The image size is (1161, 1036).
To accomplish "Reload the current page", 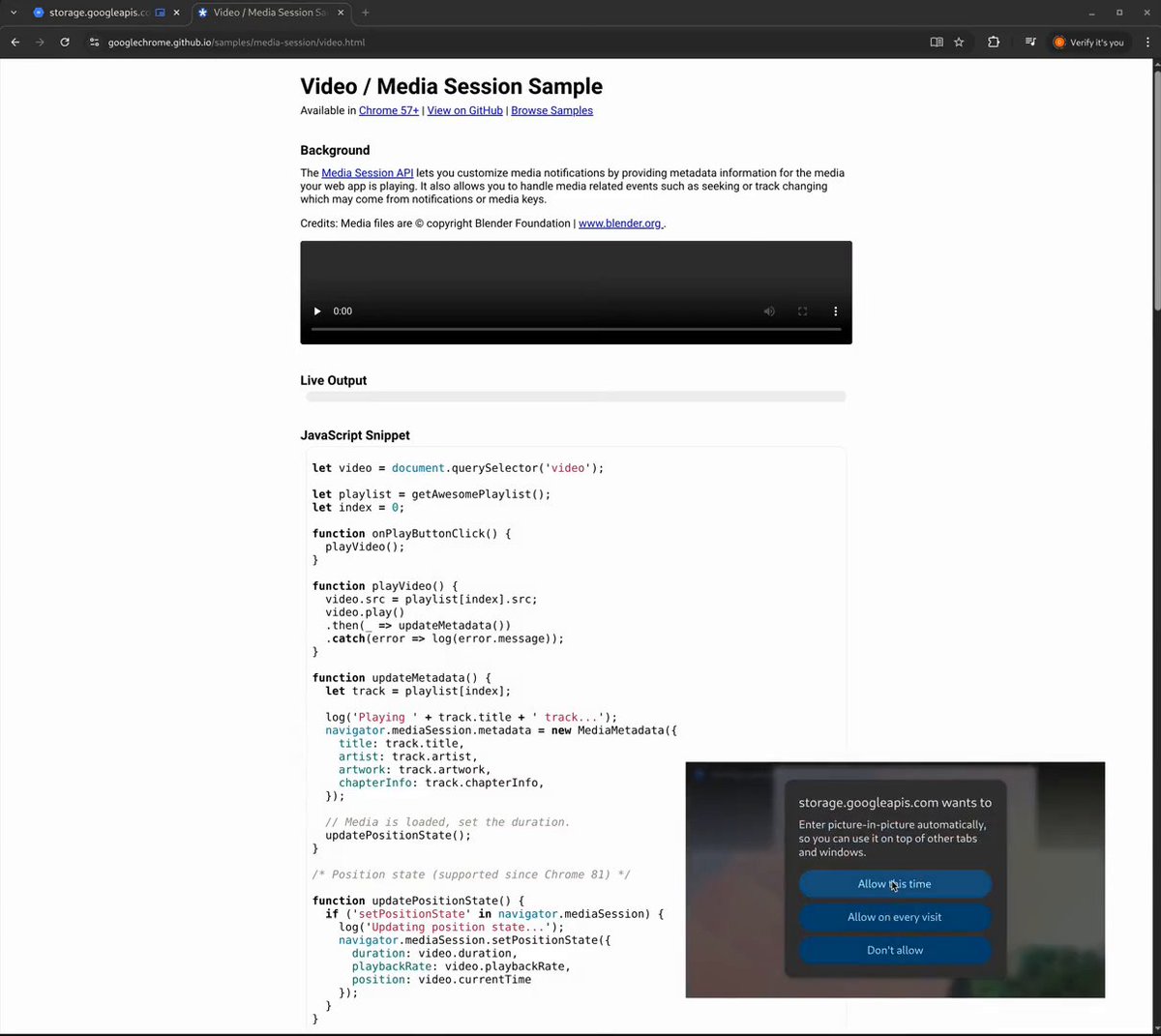I will [x=65, y=43].
